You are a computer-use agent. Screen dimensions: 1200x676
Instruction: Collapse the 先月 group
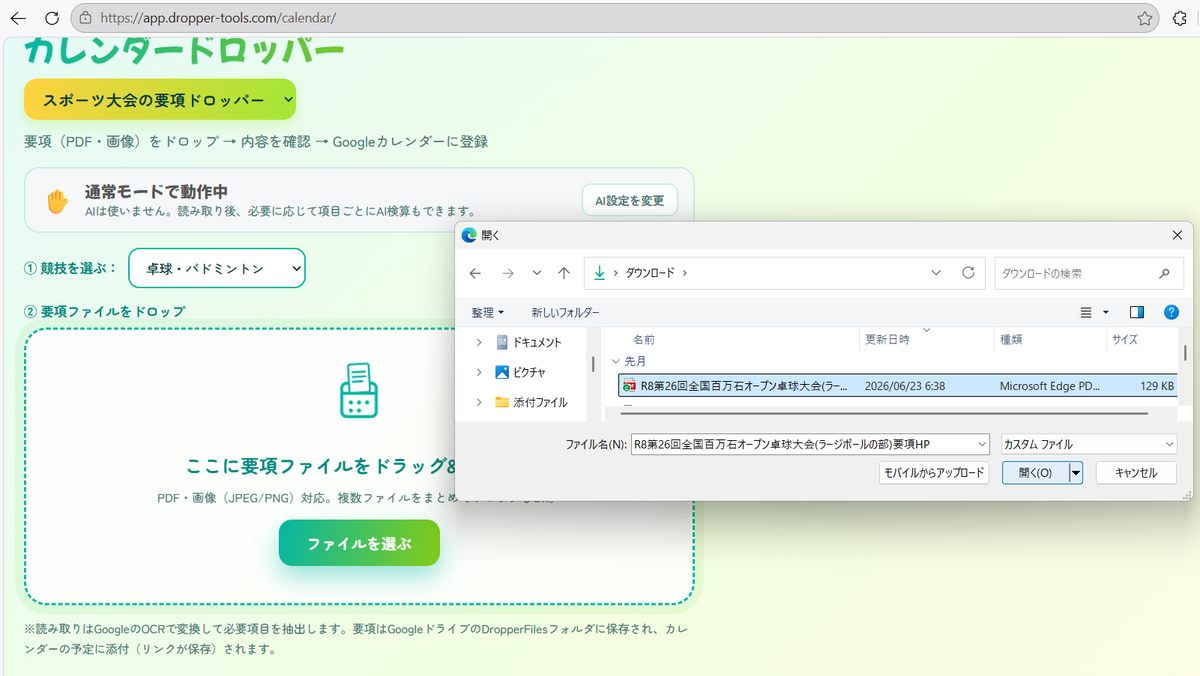coord(615,362)
